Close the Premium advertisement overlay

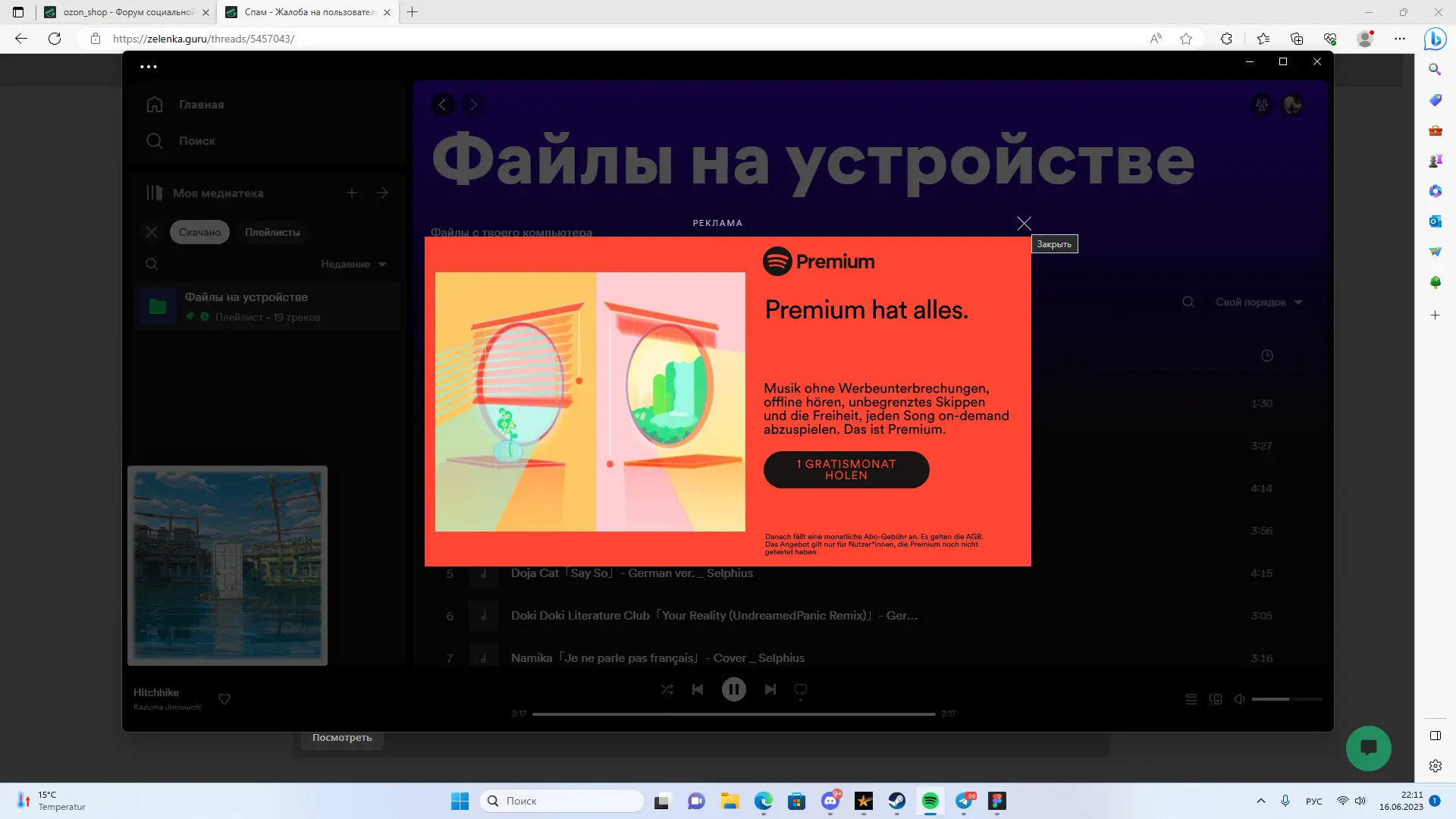click(1024, 223)
